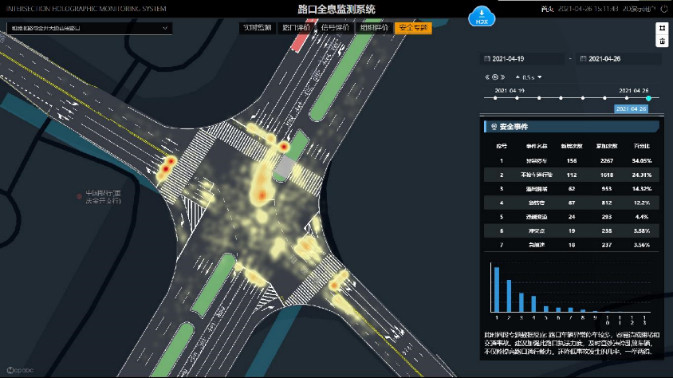
Task: Select the orange highlighted 安全 tab
Action: (x=413, y=28)
